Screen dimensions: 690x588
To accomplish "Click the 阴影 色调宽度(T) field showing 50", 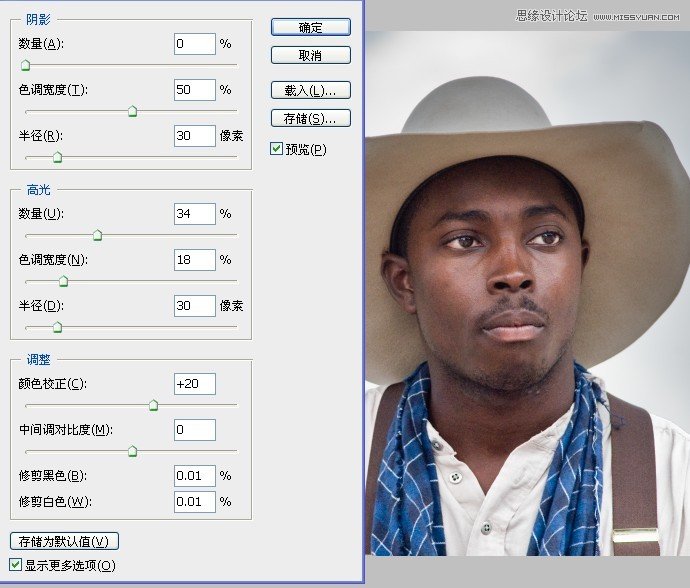I will [x=195, y=90].
